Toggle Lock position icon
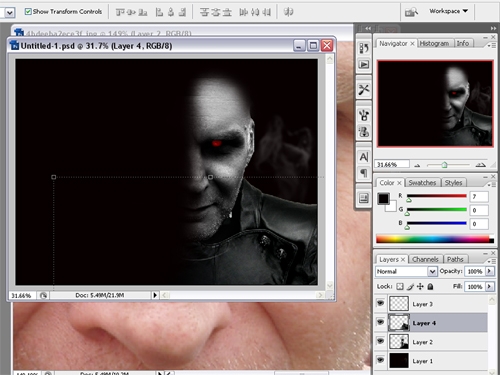500x375 pixels. pyautogui.click(x=420, y=286)
